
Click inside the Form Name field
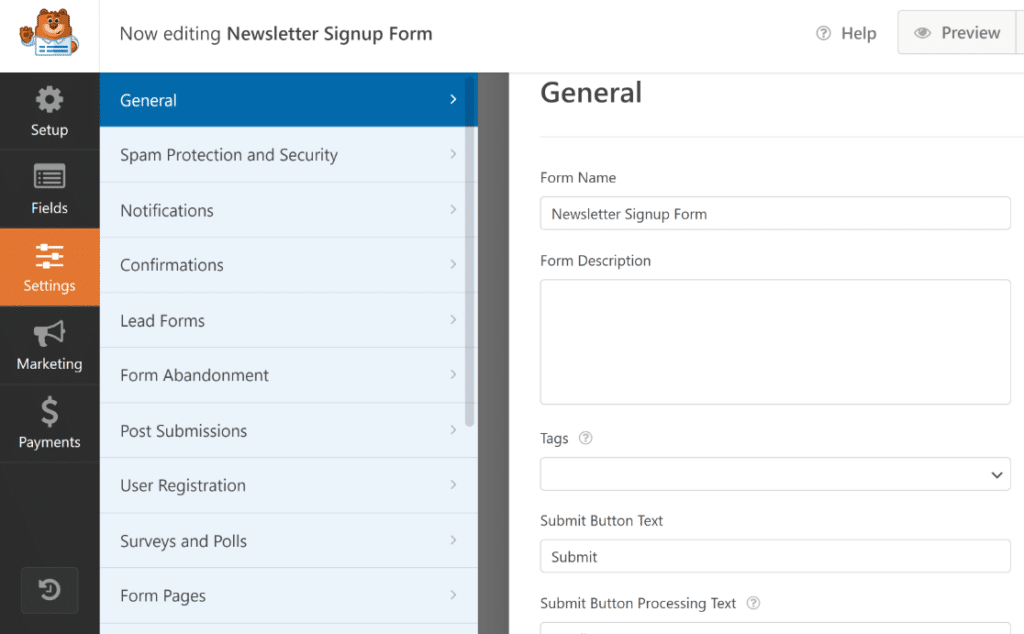[775, 213]
